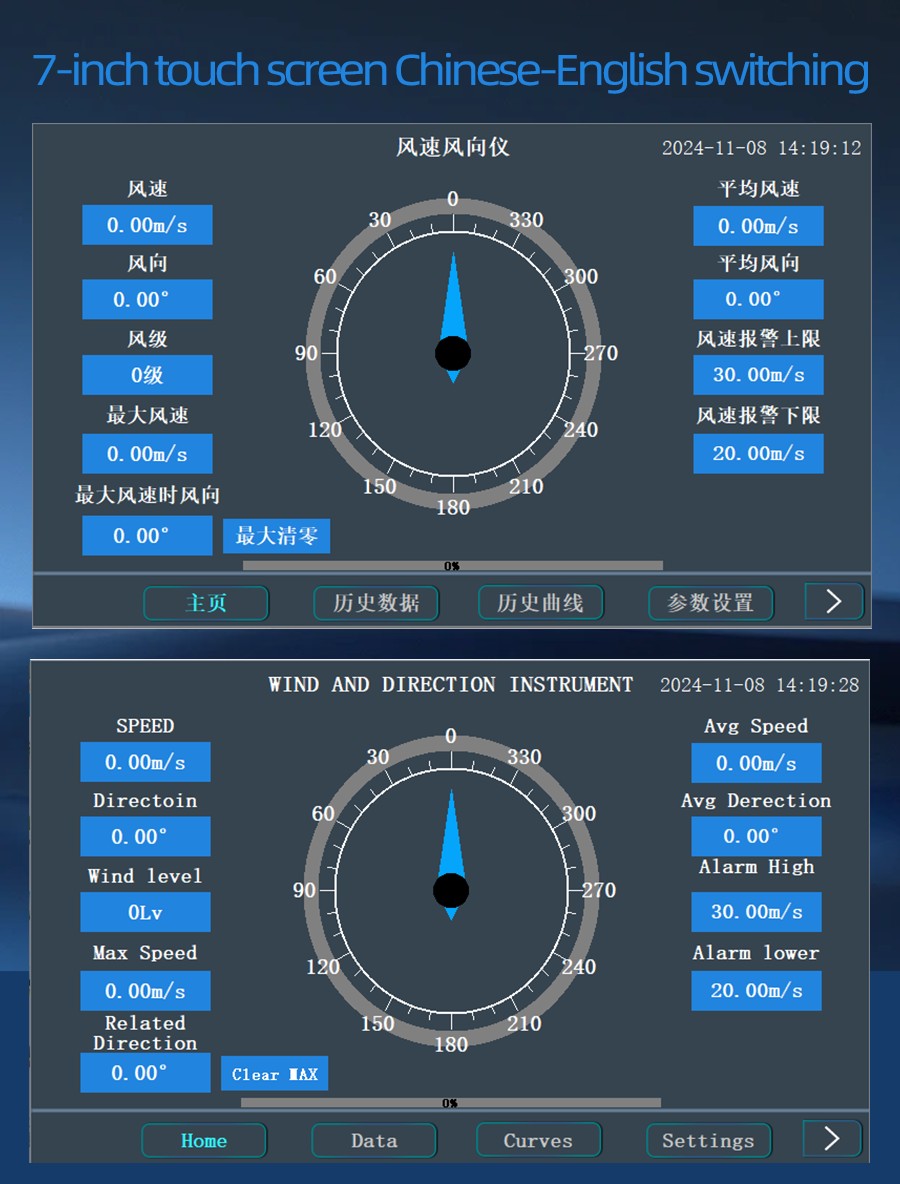
Task: Select the 平均风速 value field
Action: tap(758, 226)
